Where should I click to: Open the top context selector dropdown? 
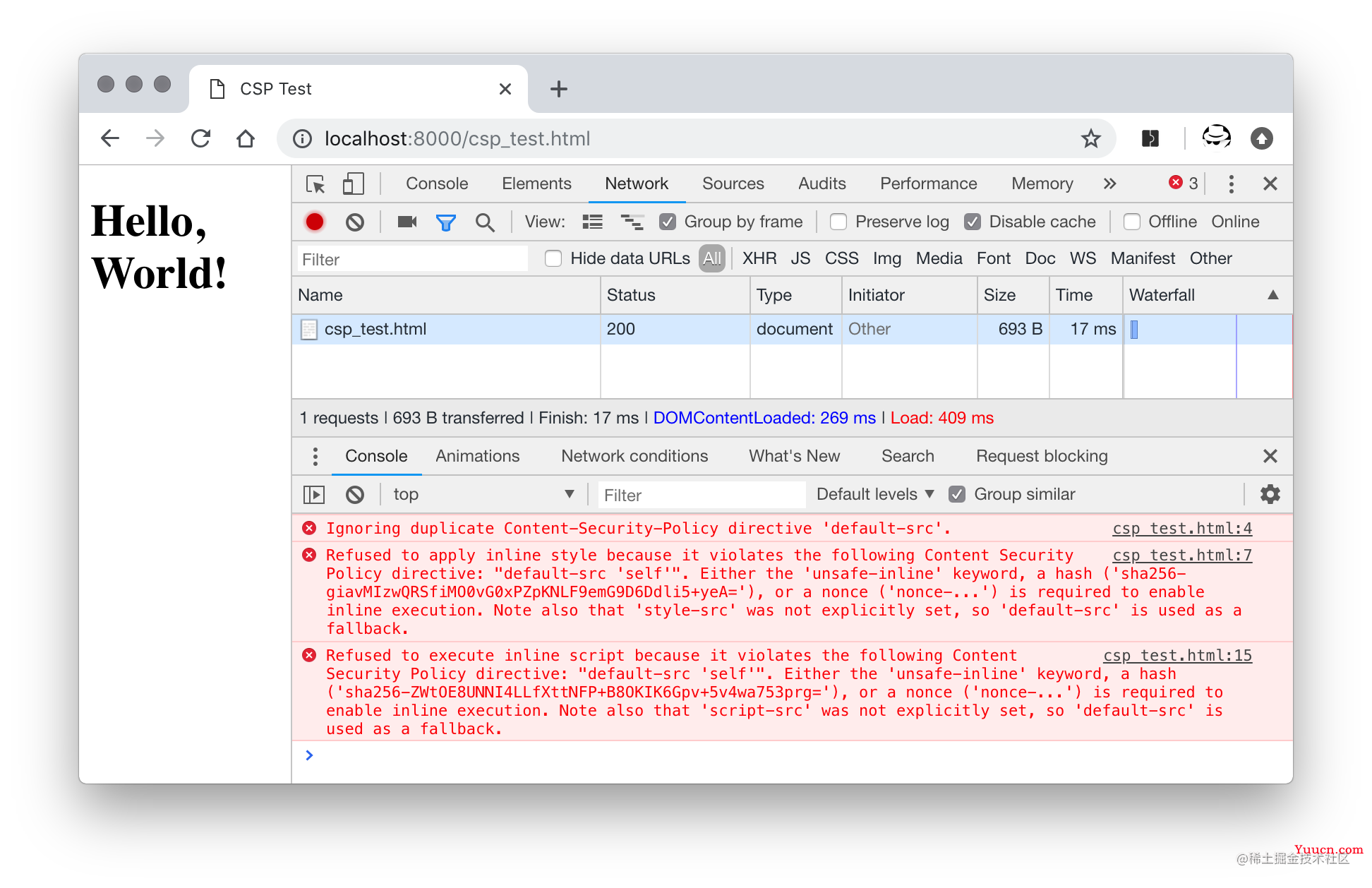tap(484, 495)
